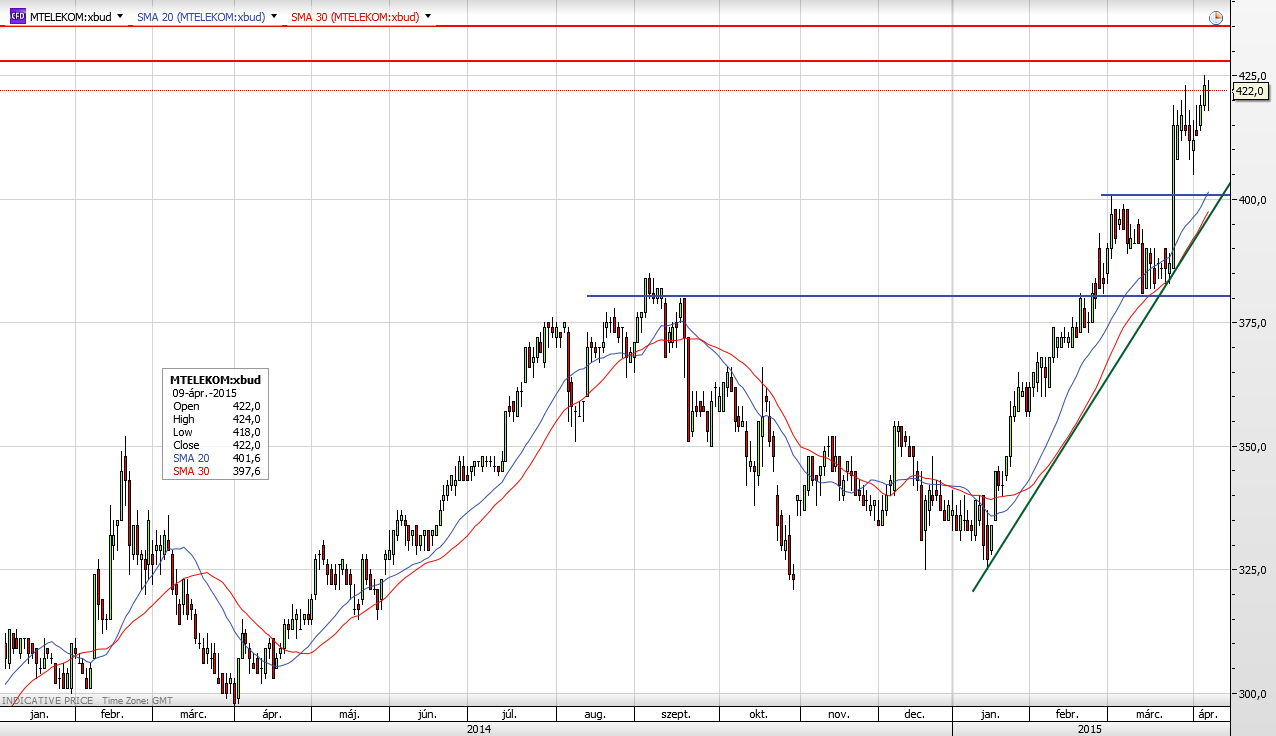
Task: Click the aug. month label
Action: pyautogui.click(x=594, y=715)
